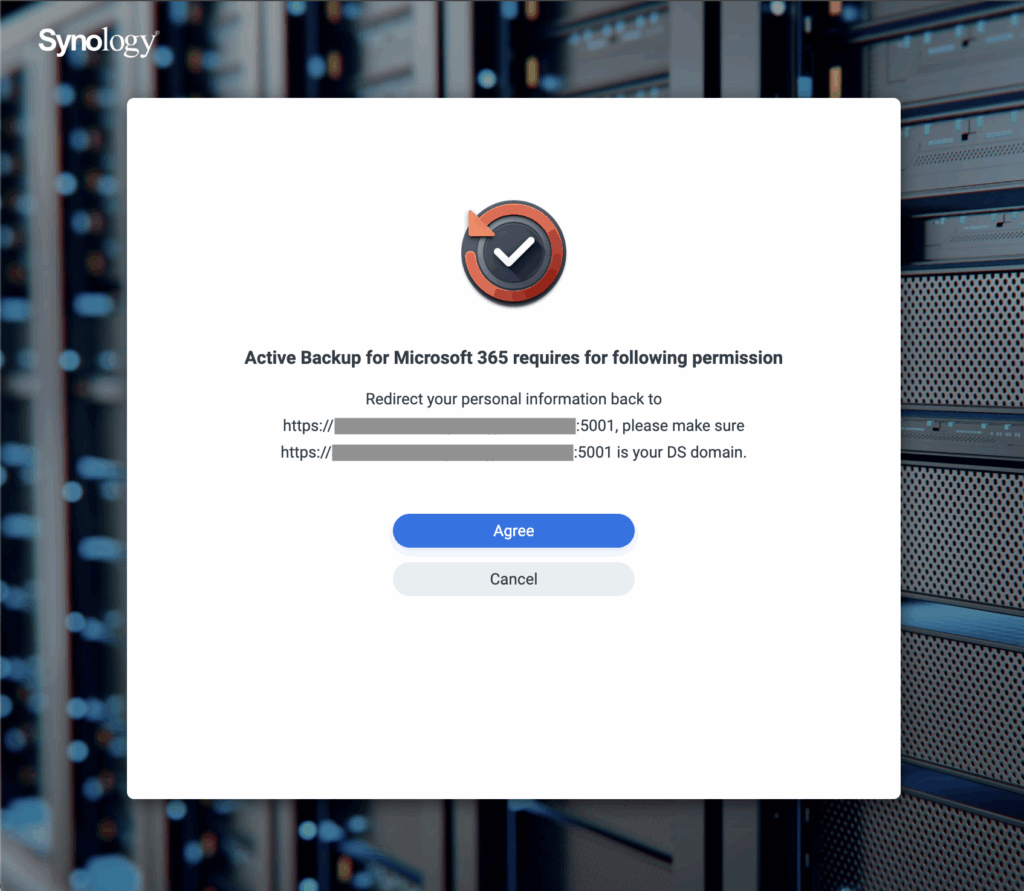Click the ':5001 is your DS domain.' text
The width and height of the screenshot is (1024, 891).
pyautogui.click(x=660, y=453)
